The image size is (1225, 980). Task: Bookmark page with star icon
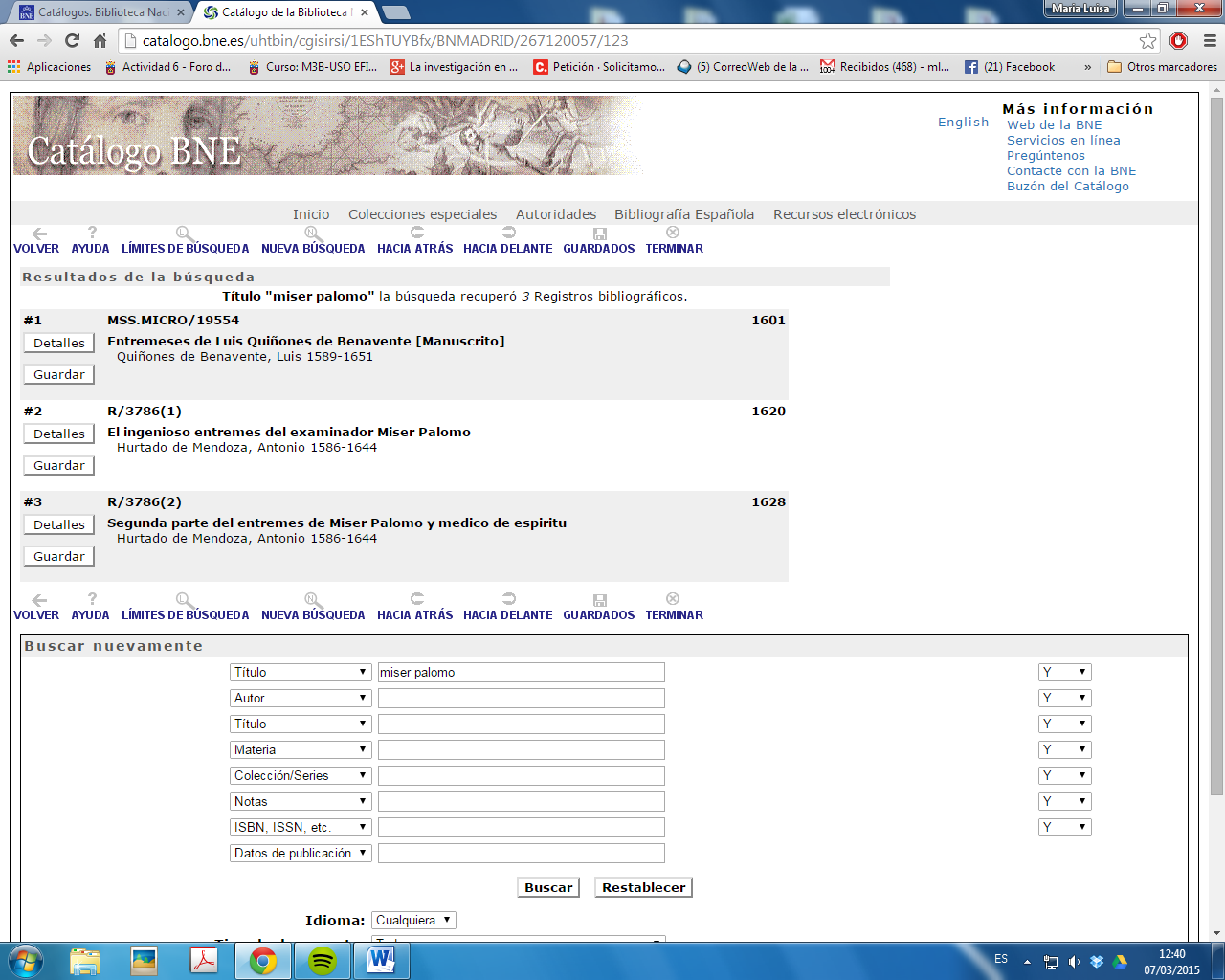pos(1147,40)
